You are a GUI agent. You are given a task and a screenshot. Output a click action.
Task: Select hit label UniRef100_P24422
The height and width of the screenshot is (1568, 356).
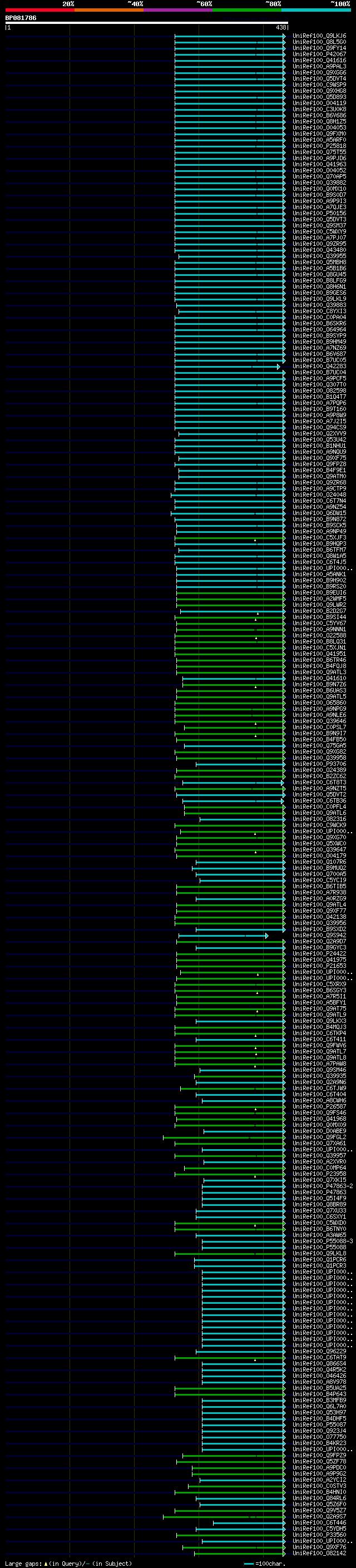(x=319, y=954)
